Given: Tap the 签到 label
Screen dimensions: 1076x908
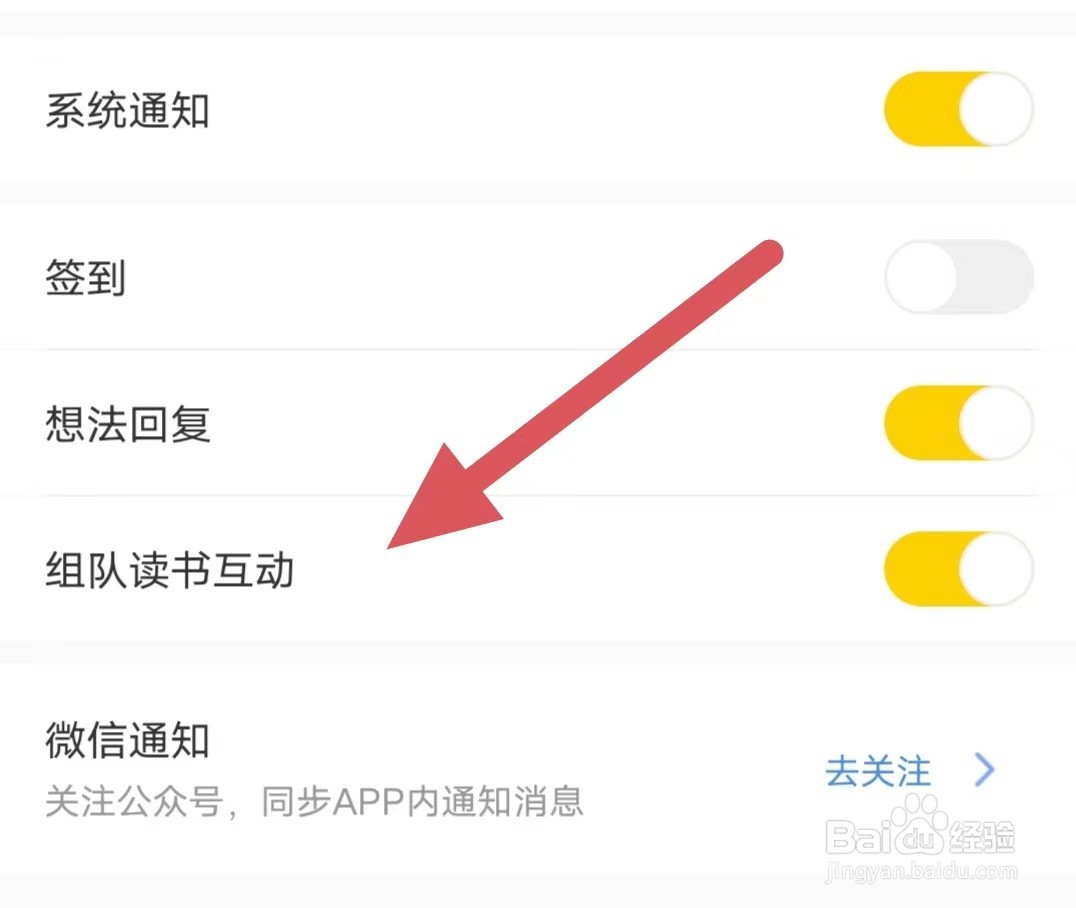Looking at the screenshot, I should 86,278.
